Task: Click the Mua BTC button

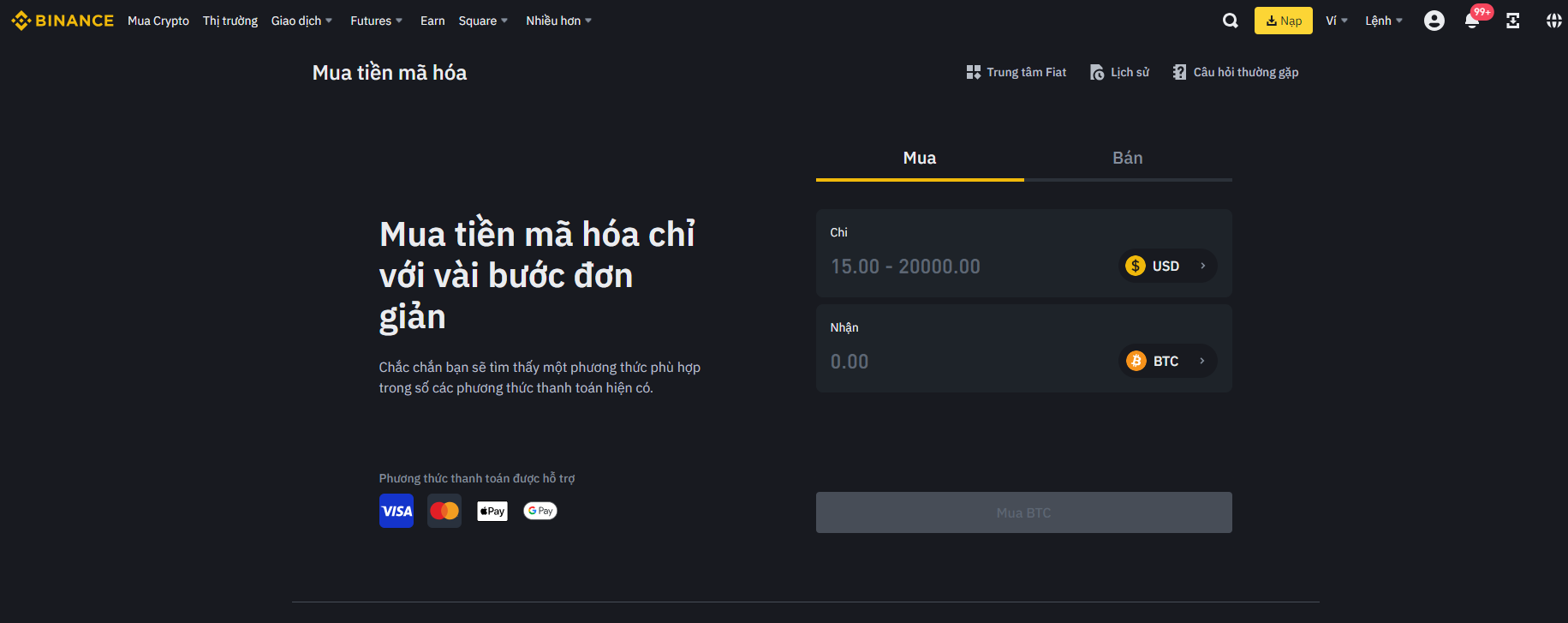Action: (x=1024, y=512)
